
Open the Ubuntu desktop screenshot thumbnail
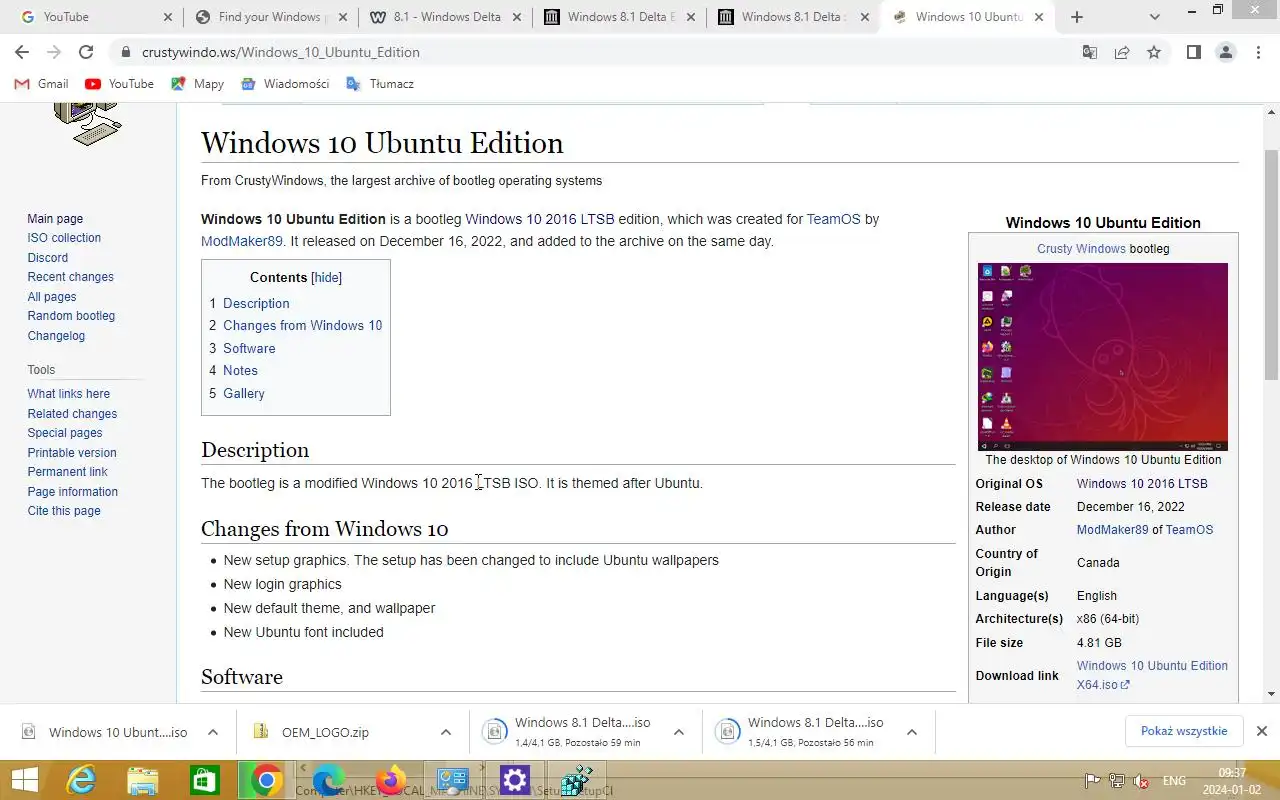click(1102, 356)
